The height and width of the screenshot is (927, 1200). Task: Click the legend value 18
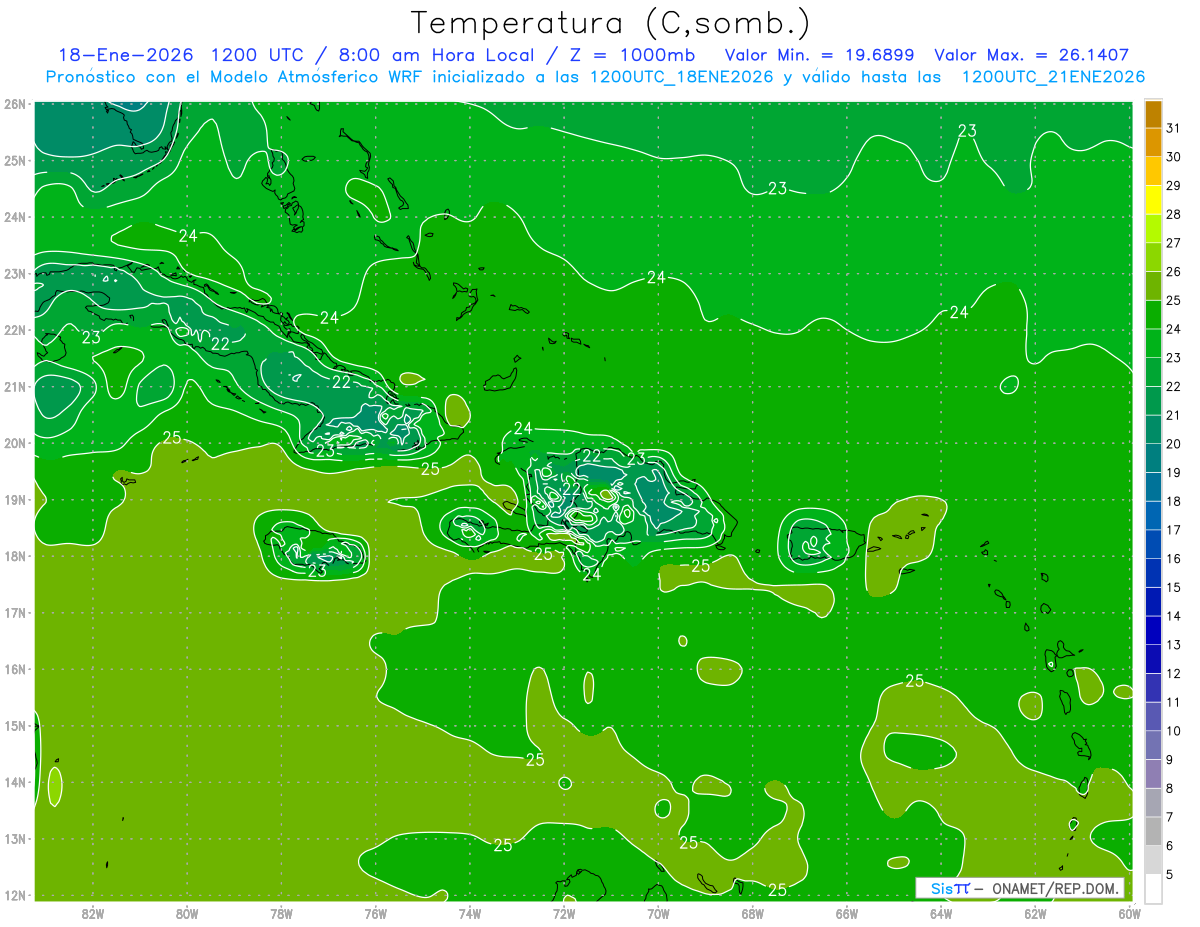(x=1173, y=501)
